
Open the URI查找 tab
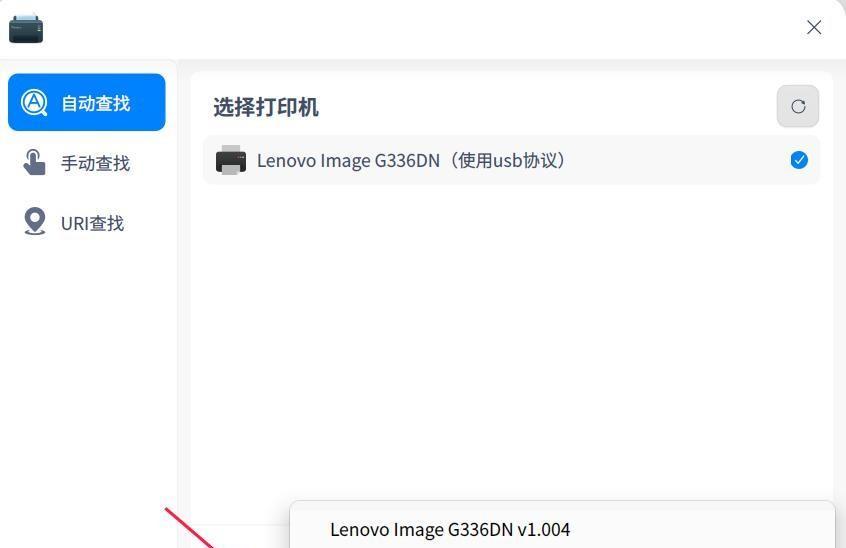87,223
